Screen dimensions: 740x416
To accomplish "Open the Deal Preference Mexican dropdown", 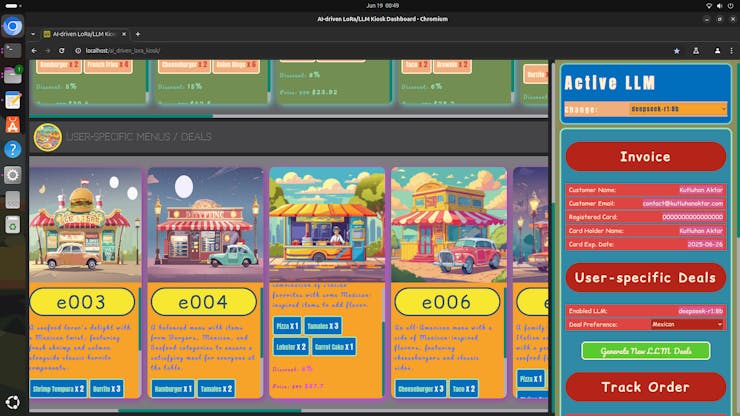I will pos(687,324).
